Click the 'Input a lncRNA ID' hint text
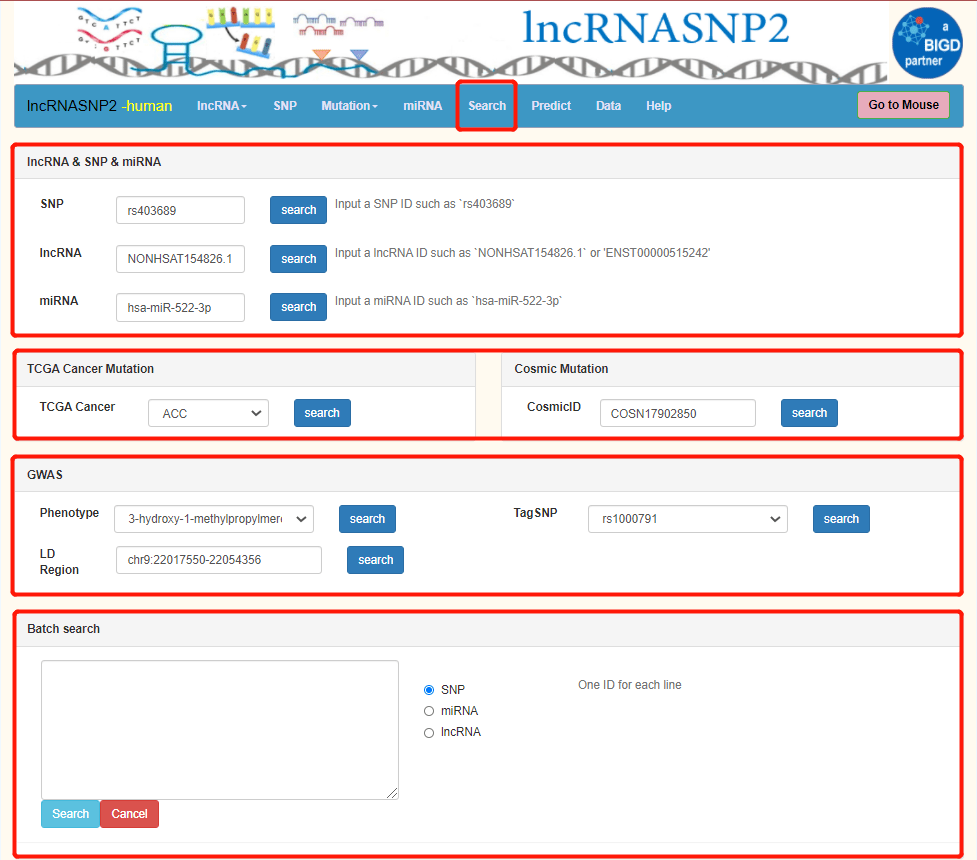 [522, 253]
